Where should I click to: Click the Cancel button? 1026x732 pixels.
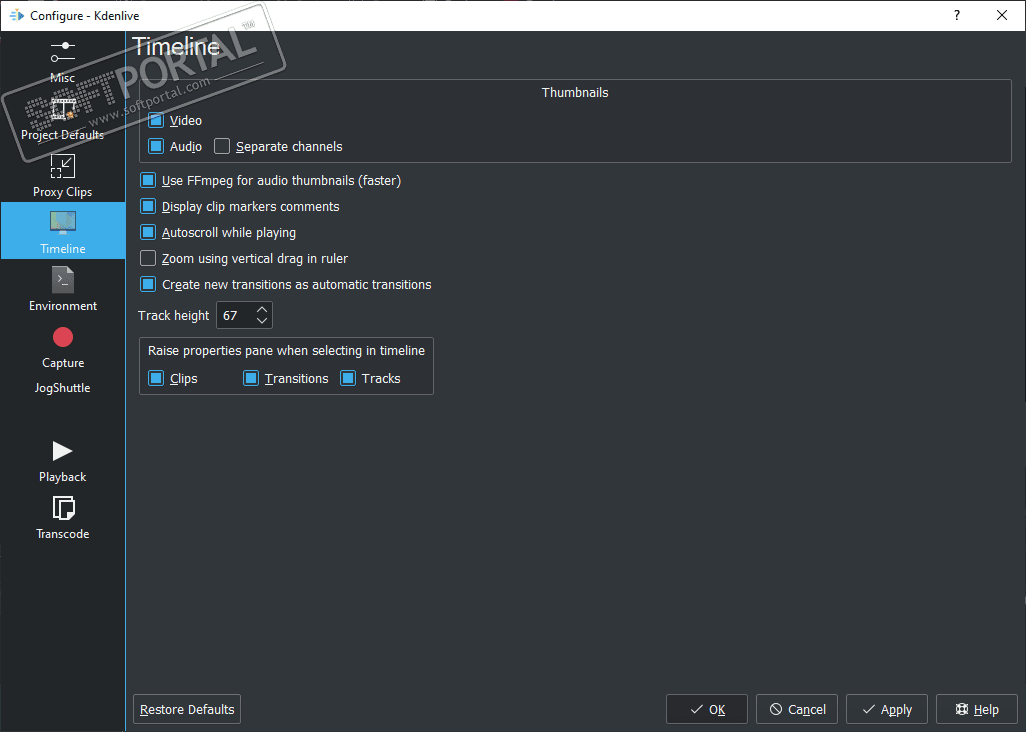[797, 709]
